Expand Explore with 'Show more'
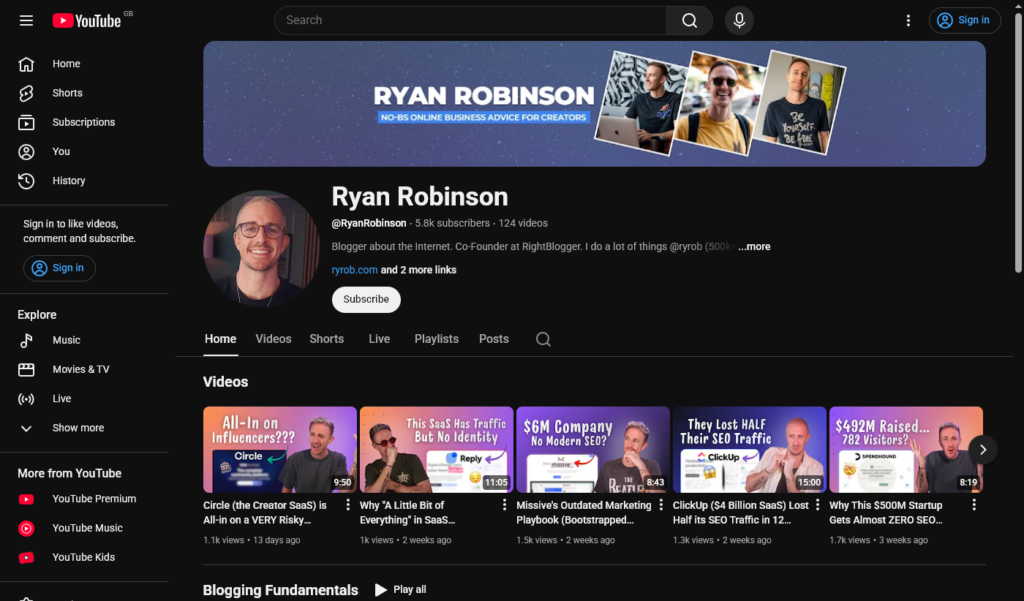This screenshot has height=601, width=1024. click(x=76, y=427)
